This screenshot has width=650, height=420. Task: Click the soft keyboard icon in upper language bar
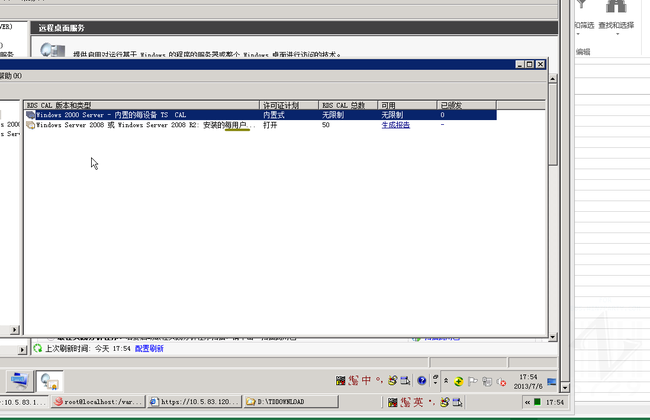coord(405,380)
